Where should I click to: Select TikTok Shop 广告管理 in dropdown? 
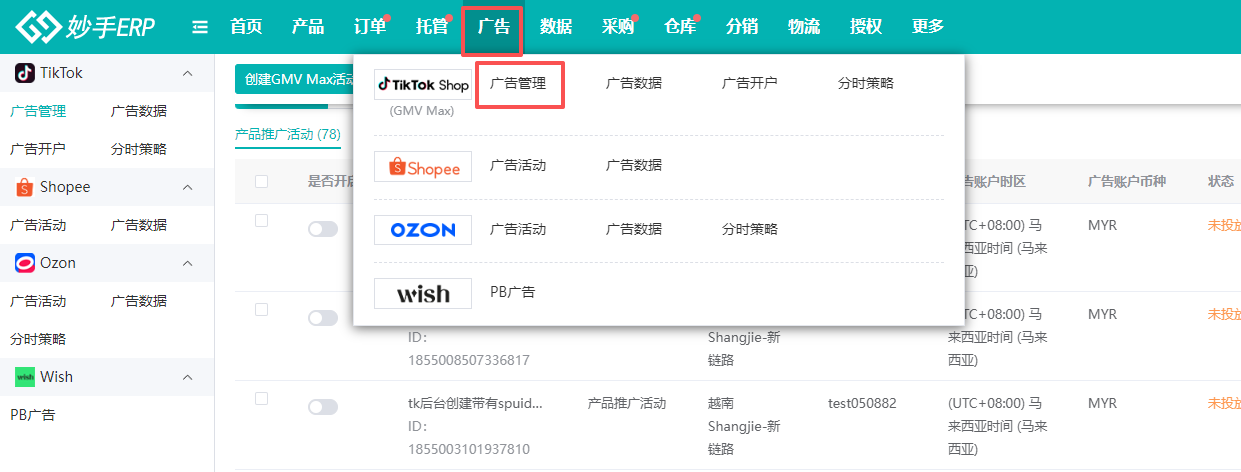[518, 84]
